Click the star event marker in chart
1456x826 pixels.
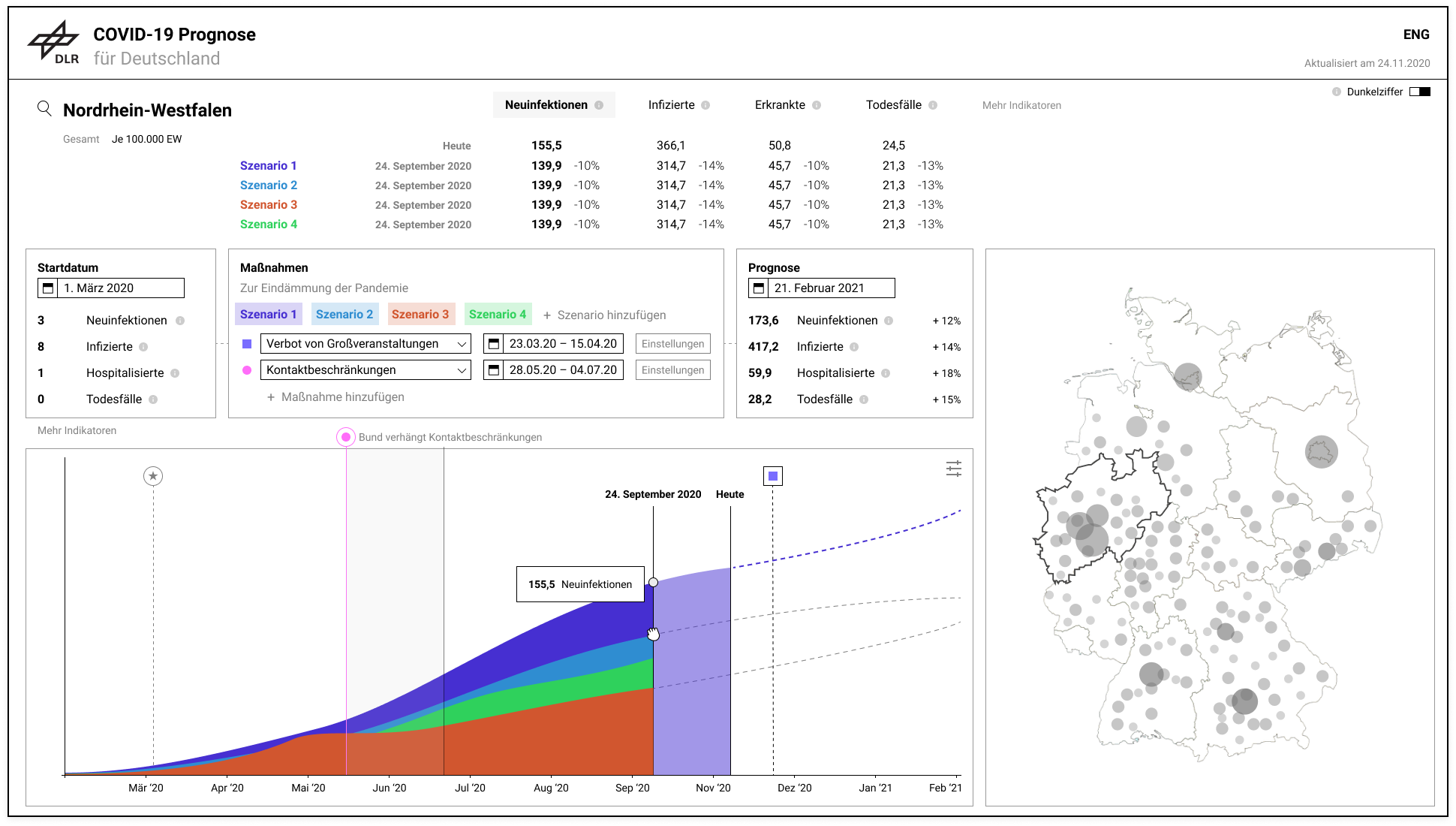153,476
